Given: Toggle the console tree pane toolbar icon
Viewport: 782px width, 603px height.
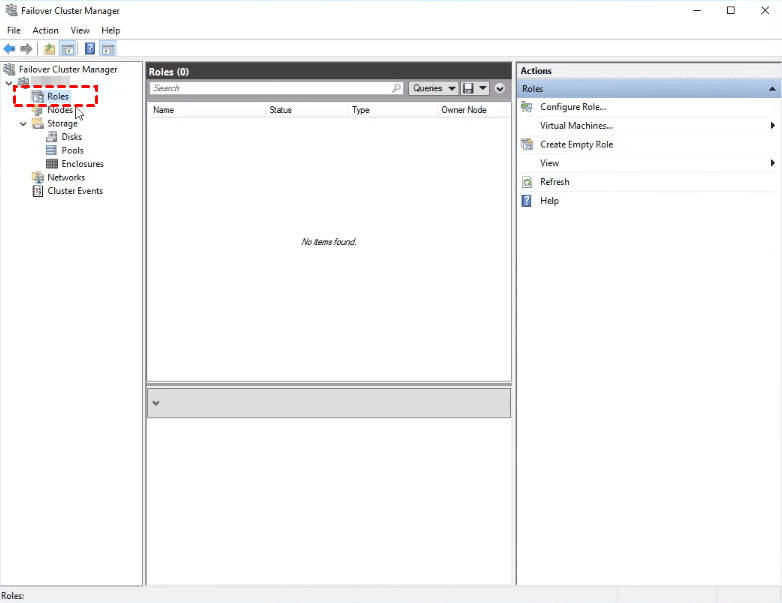Looking at the screenshot, I should pyautogui.click(x=67, y=49).
